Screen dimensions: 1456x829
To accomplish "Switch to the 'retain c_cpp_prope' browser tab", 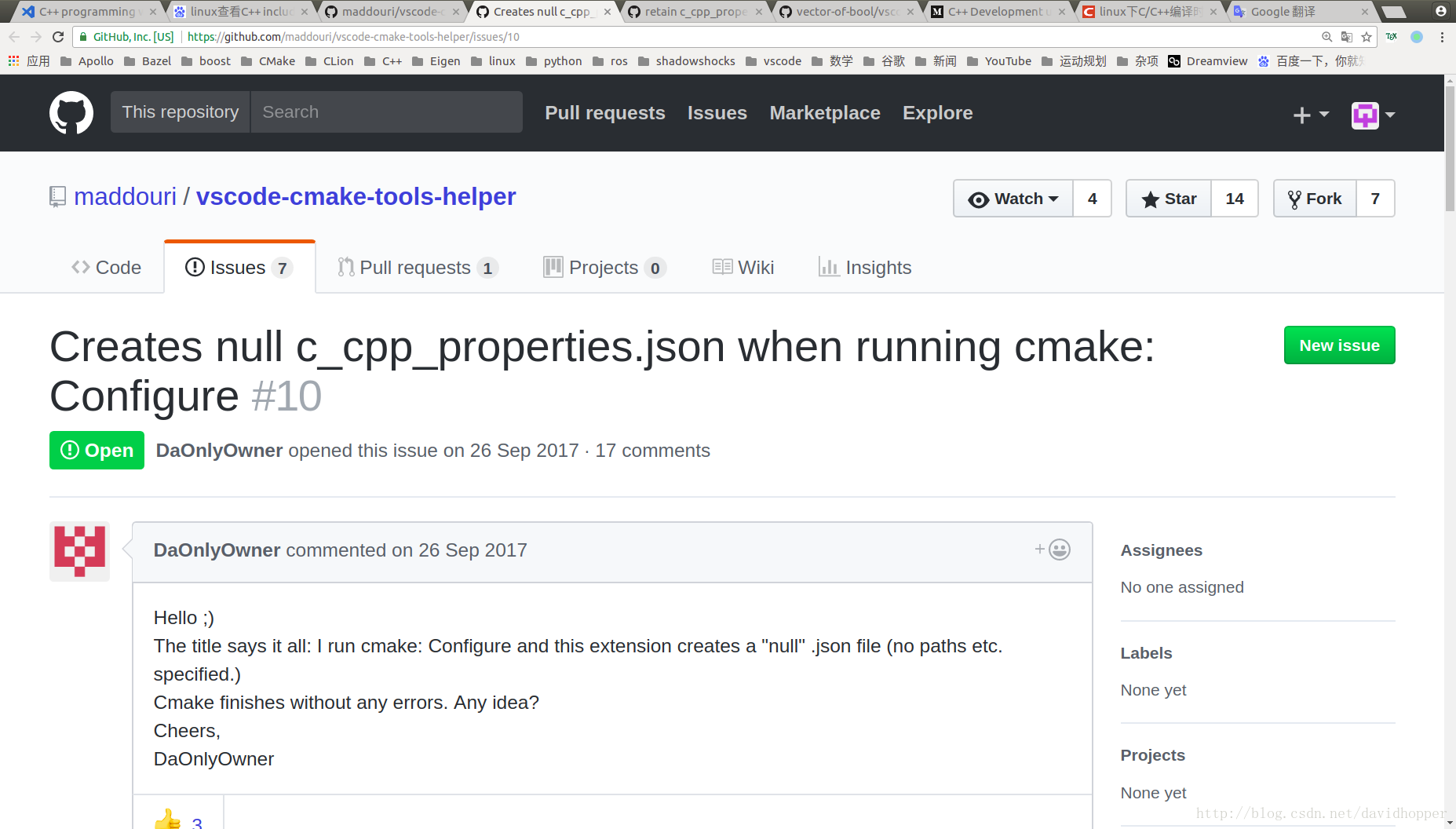I will [695, 12].
